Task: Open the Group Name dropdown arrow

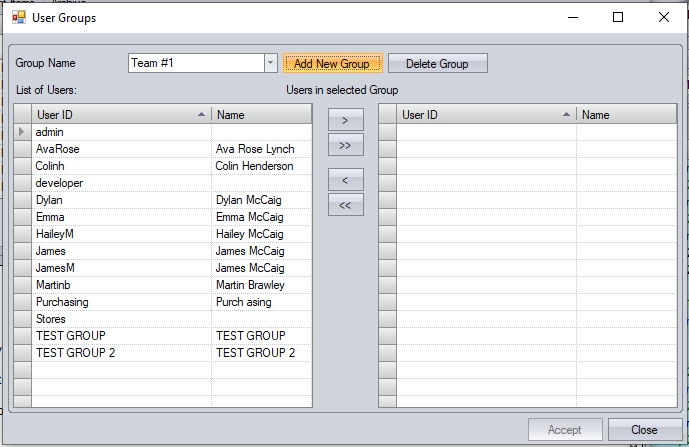Action: coord(270,63)
